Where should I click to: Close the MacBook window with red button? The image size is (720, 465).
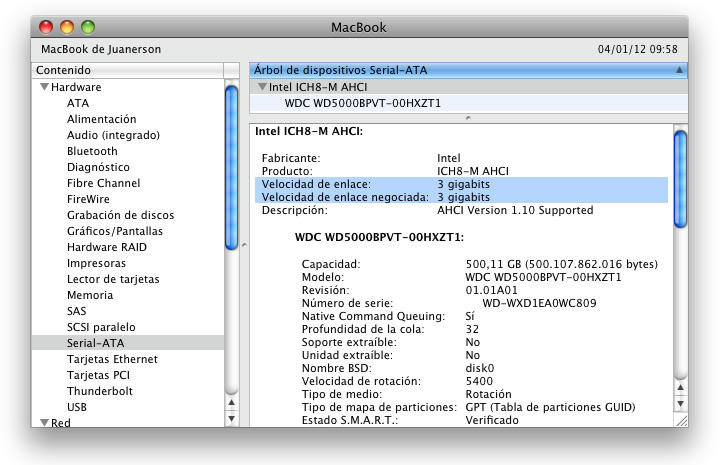(46, 27)
